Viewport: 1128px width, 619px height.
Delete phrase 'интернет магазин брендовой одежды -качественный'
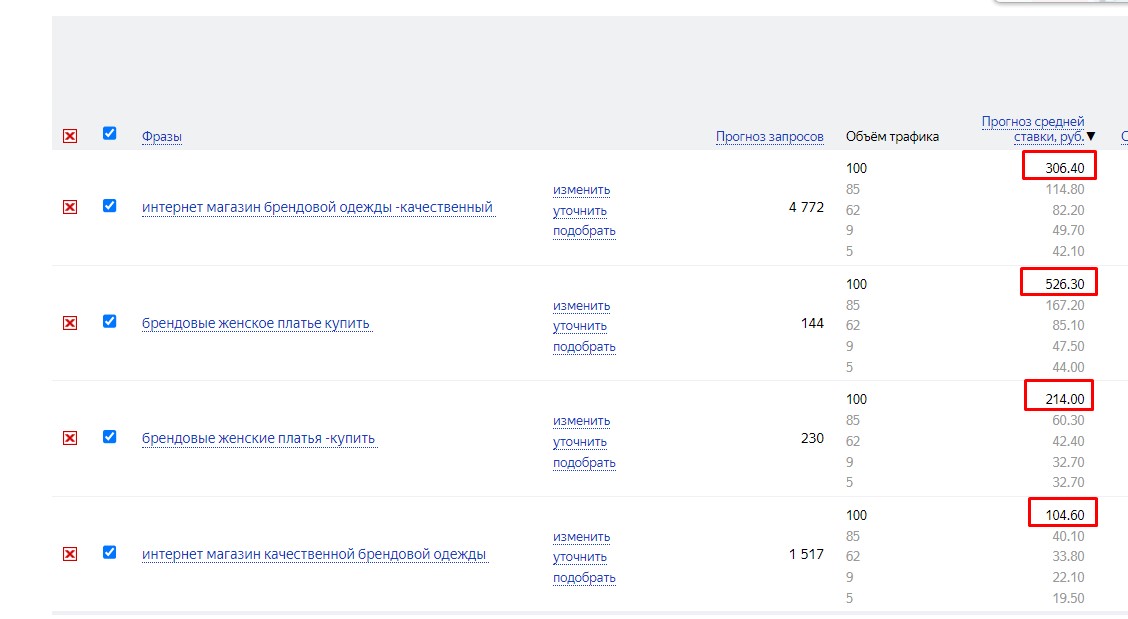(70, 207)
